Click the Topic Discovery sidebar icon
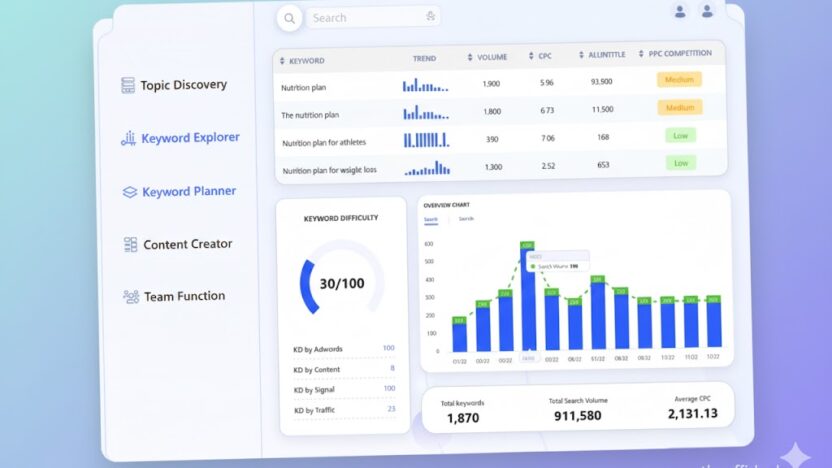The height and width of the screenshot is (468, 832). pos(128,86)
